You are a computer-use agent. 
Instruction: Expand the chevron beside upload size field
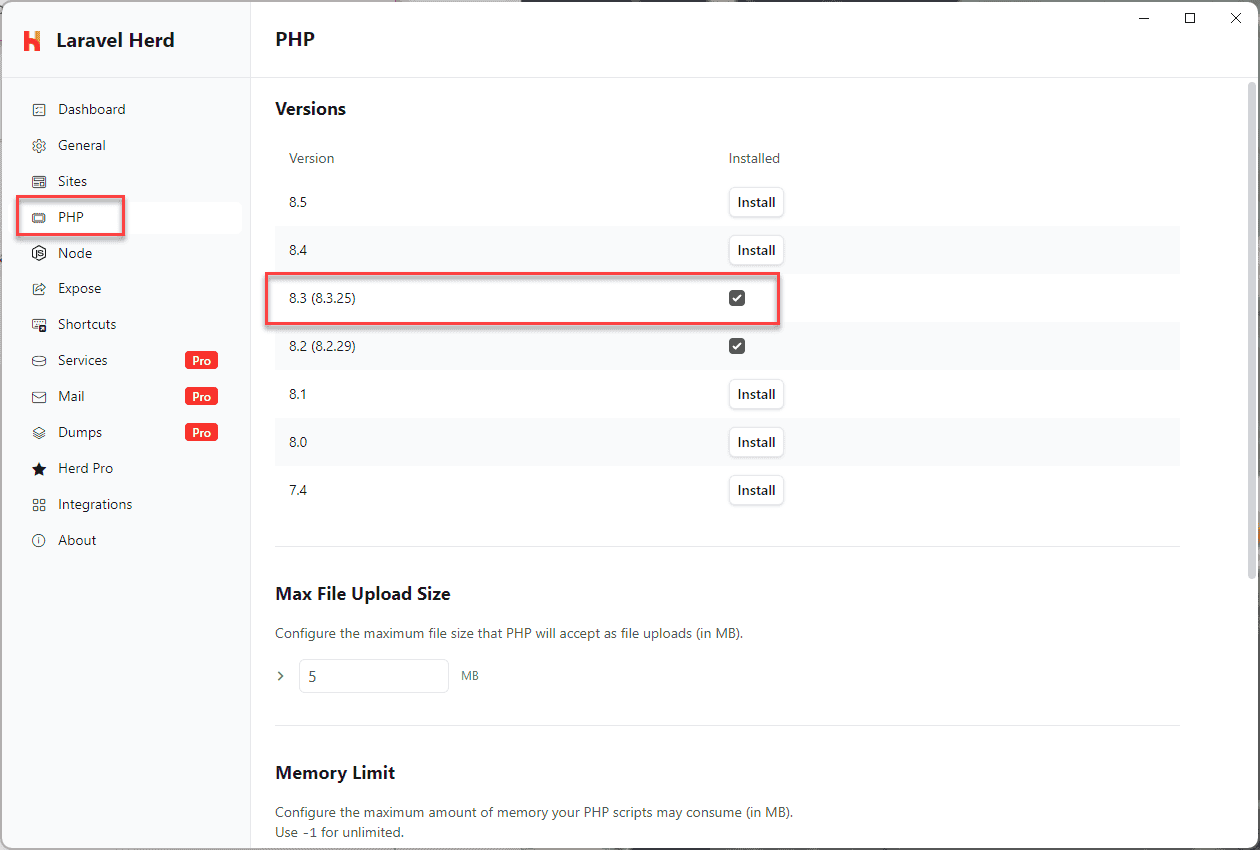coord(281,676)
